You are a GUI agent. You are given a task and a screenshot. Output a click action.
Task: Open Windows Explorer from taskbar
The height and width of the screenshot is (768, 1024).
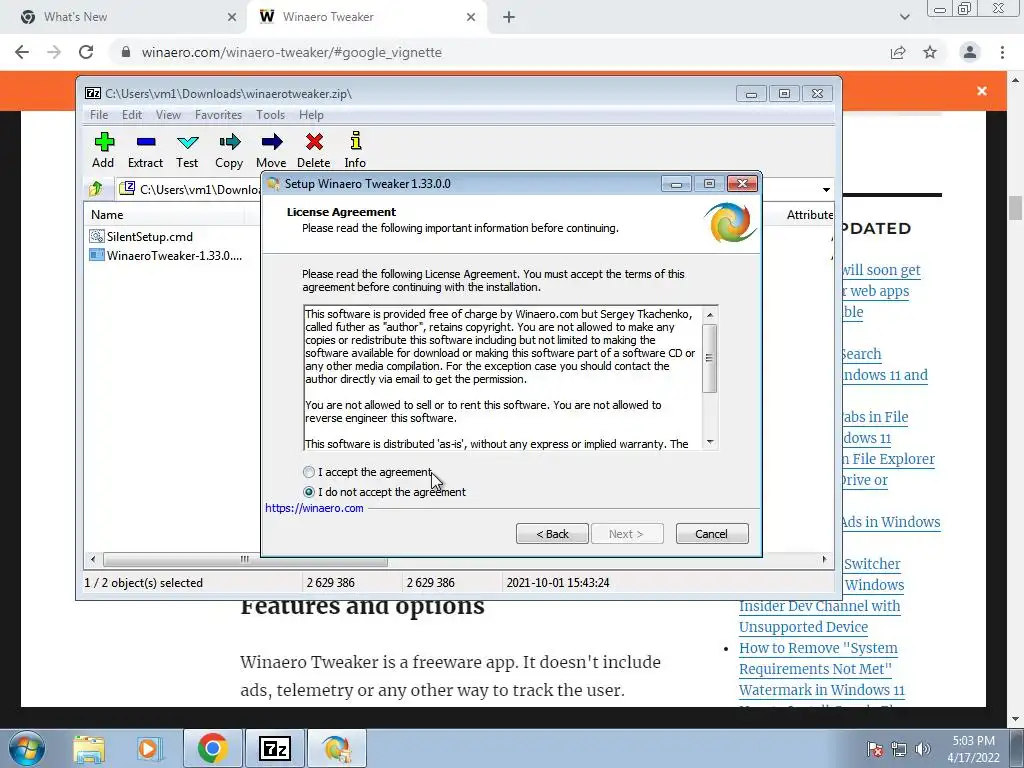click(x=89, y=748)
